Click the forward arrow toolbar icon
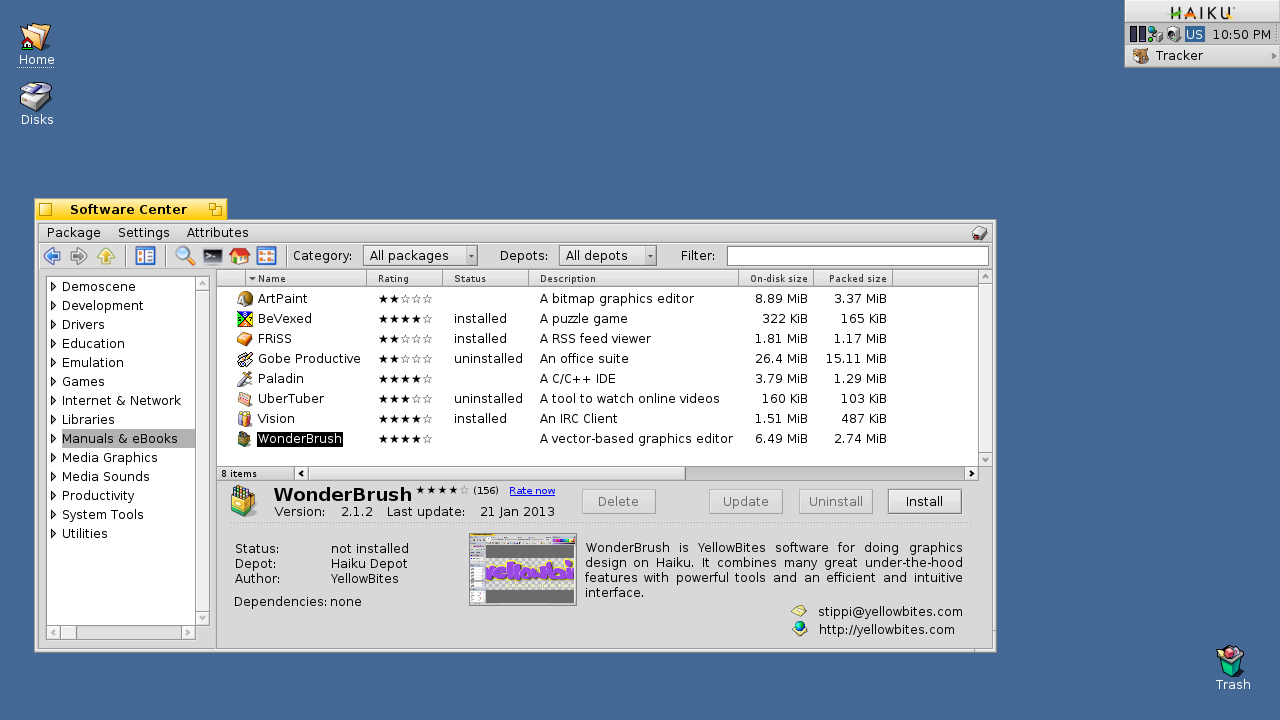The width and height of the screenshot is (1280, 720). [79, 256]
